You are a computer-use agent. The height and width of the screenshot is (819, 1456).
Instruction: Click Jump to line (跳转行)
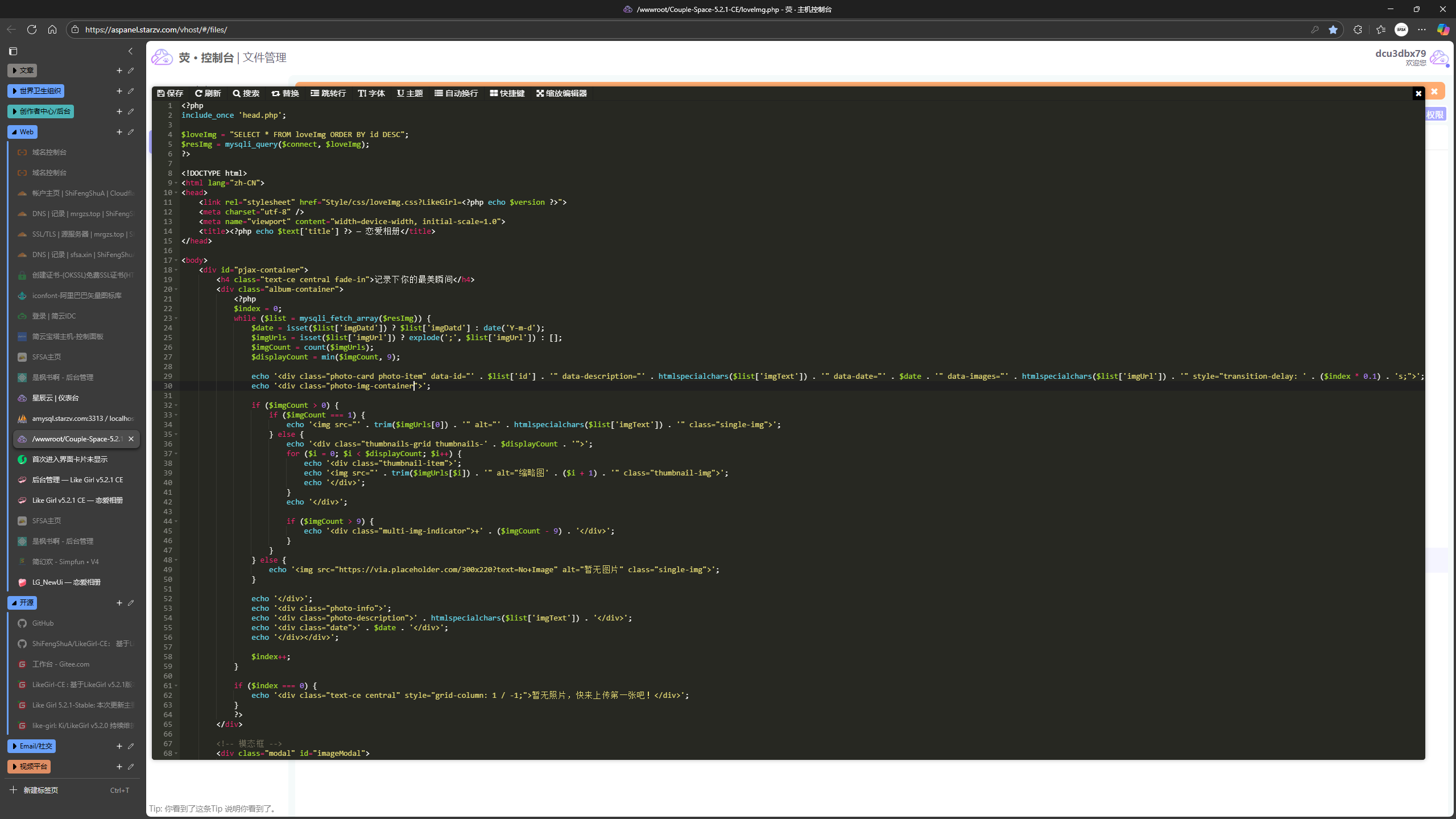[328, 93]
